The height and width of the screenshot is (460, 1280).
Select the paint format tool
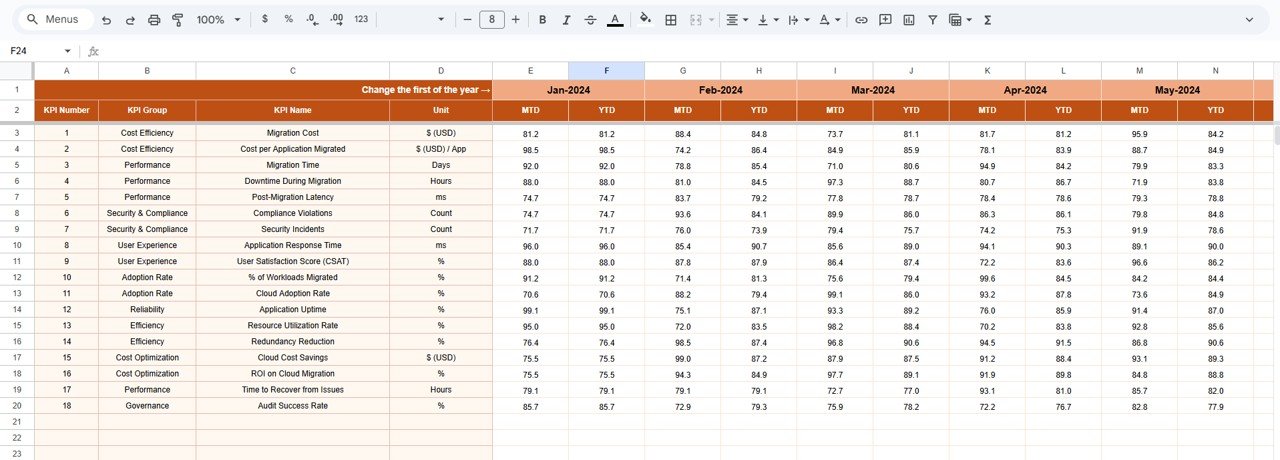(178, 20)
